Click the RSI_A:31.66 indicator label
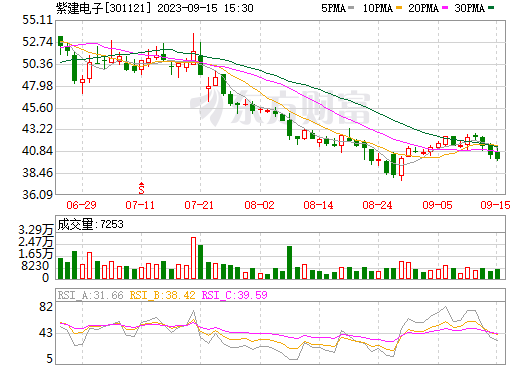 (90, 295)
